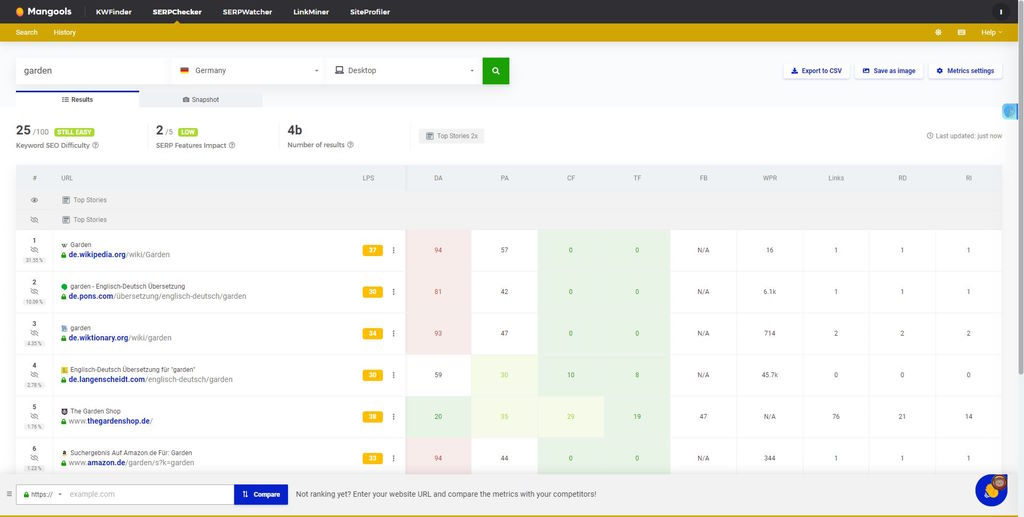Open the three-dot menu for thegardenshop.de row
Viewport: 1024px width, 517px height.
tap(393, 416)
